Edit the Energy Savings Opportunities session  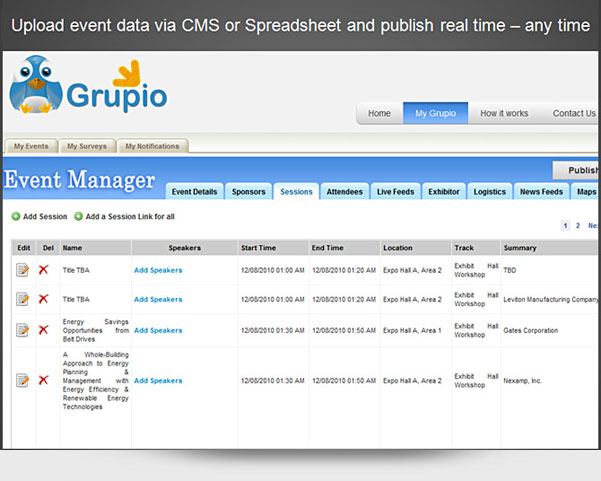(23, 330)
